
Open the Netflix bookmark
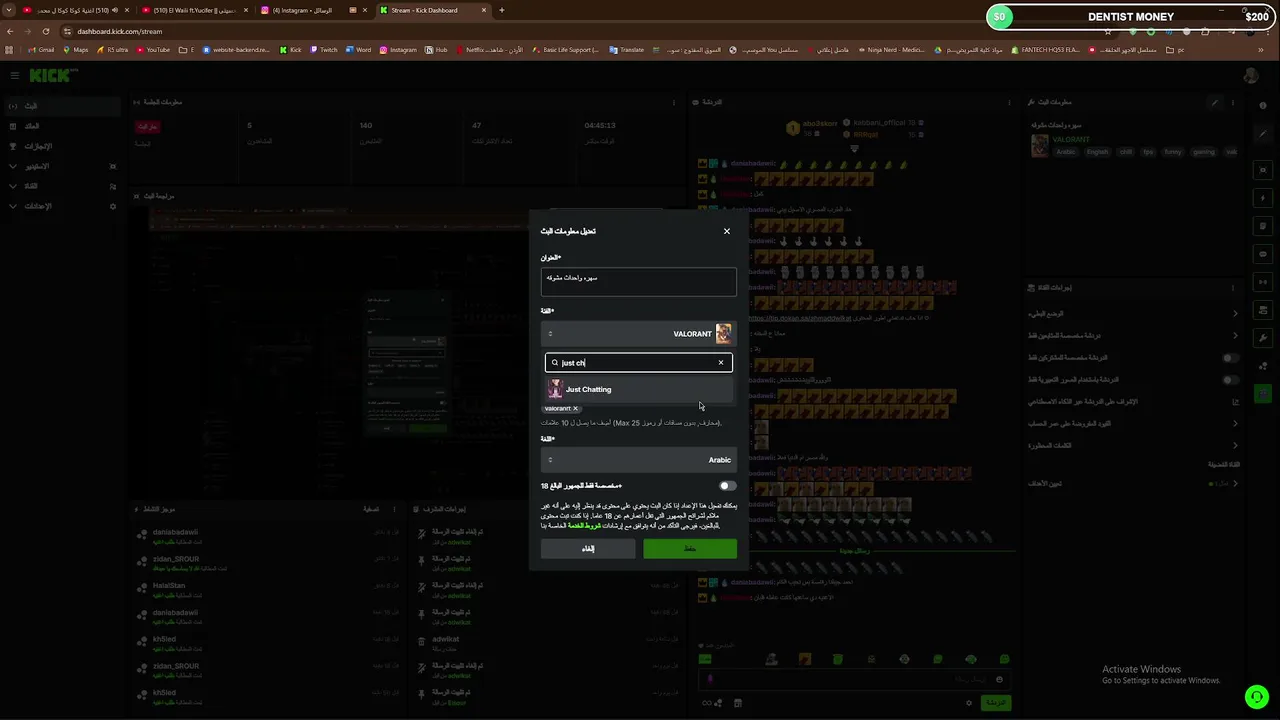(x=489, y=50)
